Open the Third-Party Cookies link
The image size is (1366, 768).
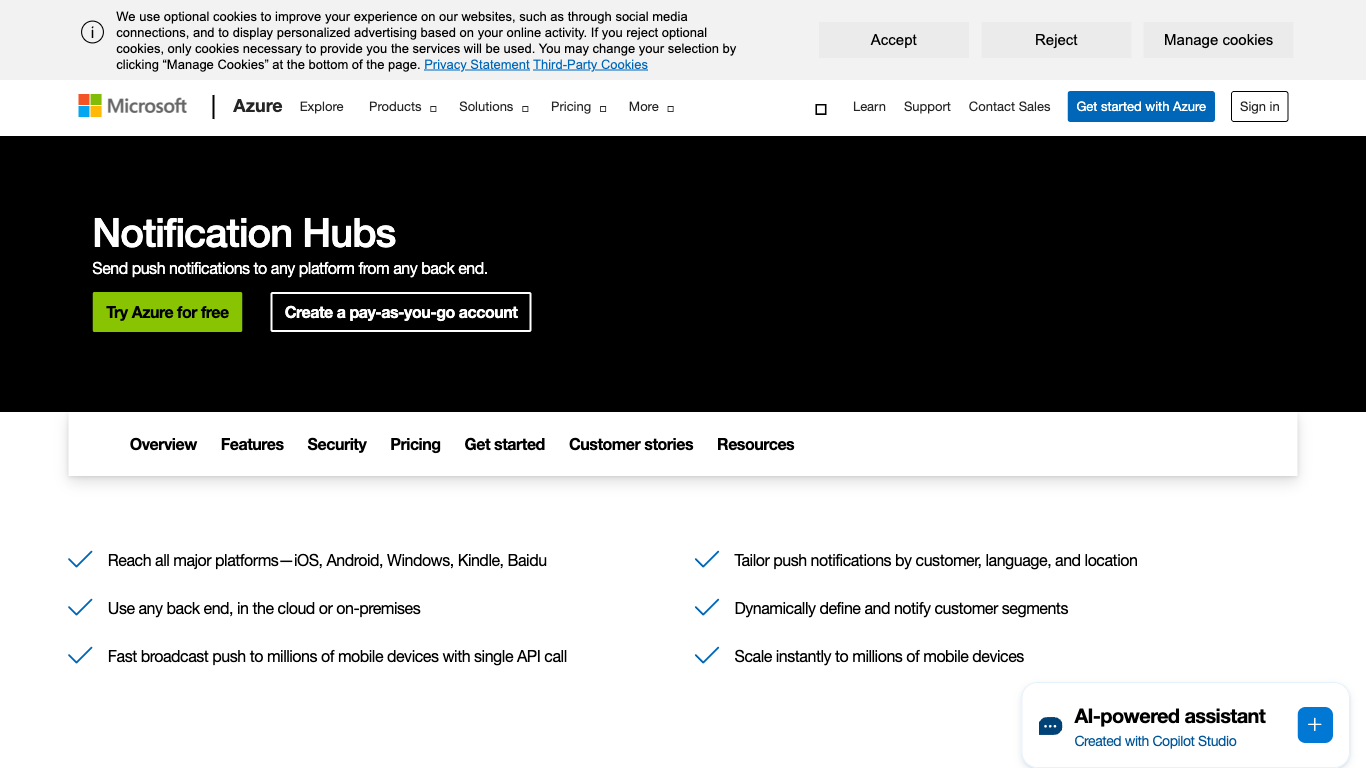point(590,65)
